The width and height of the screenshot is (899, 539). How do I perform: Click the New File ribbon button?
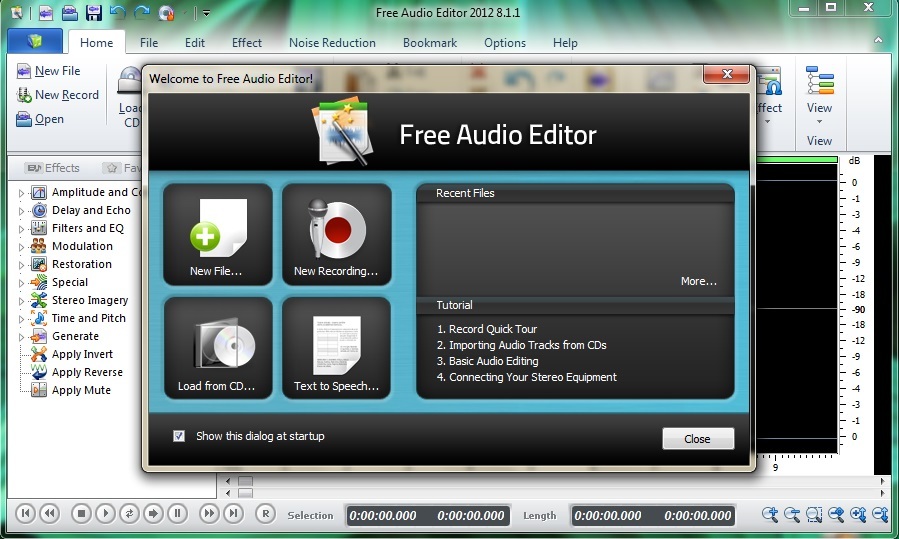pyautogui.click(x=49, y=71)
